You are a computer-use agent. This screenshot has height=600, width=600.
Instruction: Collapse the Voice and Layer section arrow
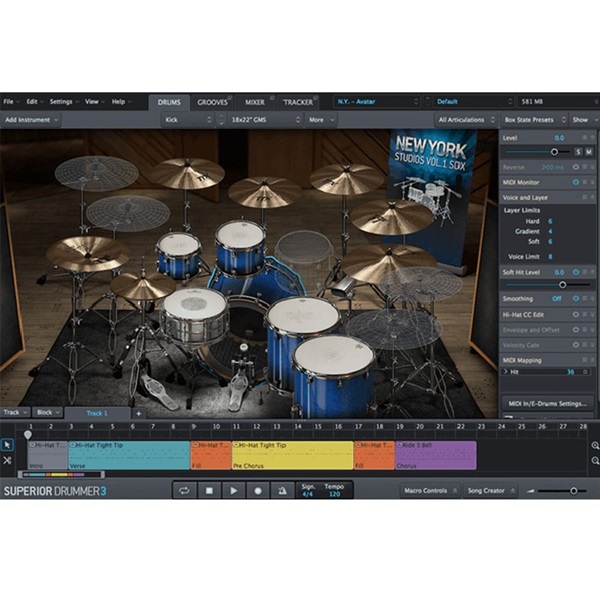[x=593, y=197]
